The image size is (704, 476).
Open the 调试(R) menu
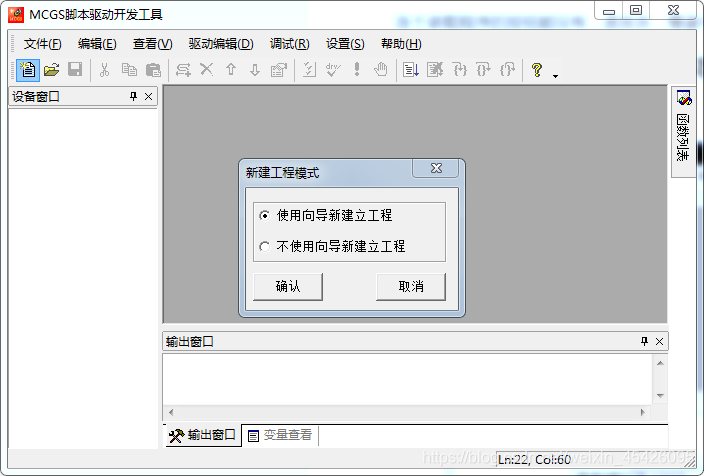pos(290,44)
